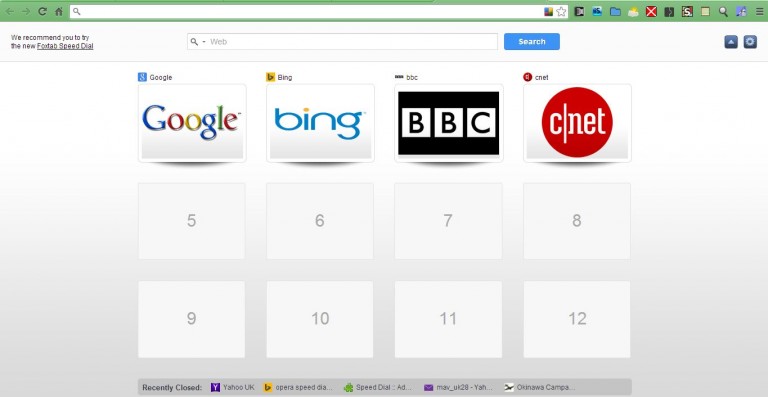
Task: Click the blue Search button
Action: [531, 42]
